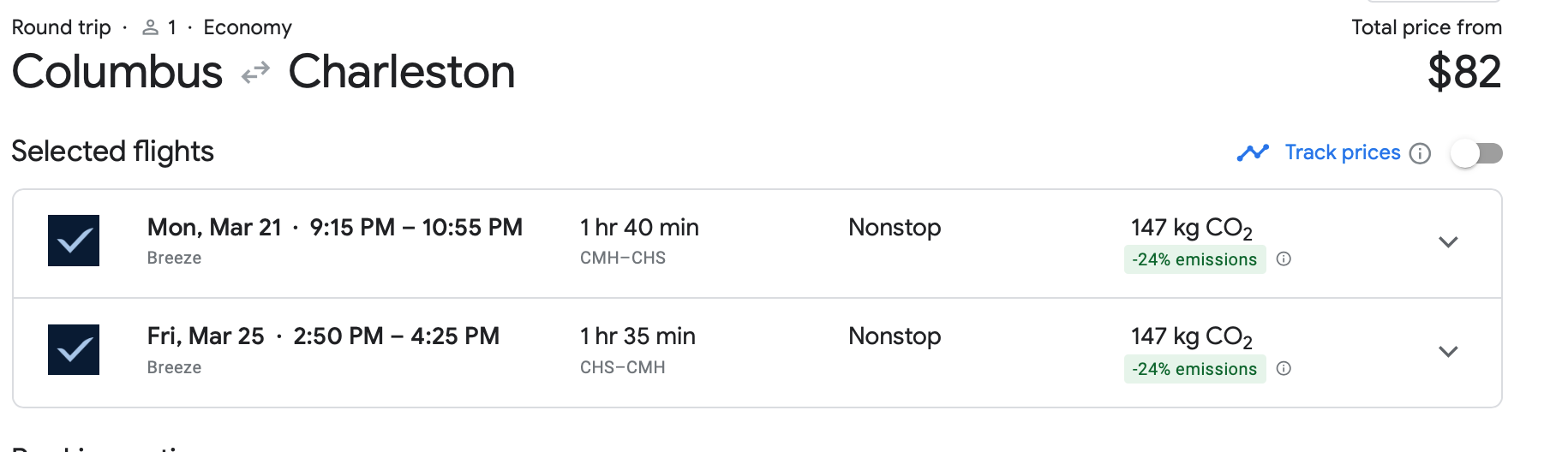This screenshot has height=452, width=1568.
Task: Click the -24% emissions badge on the Mar 21 flight
Action: [x=1194, y=259]
